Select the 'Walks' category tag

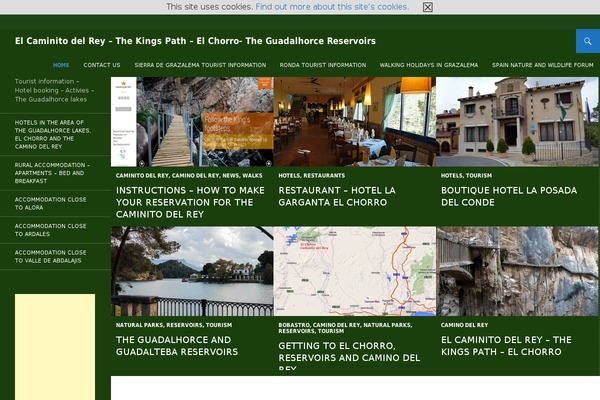(x=252, y=176)
